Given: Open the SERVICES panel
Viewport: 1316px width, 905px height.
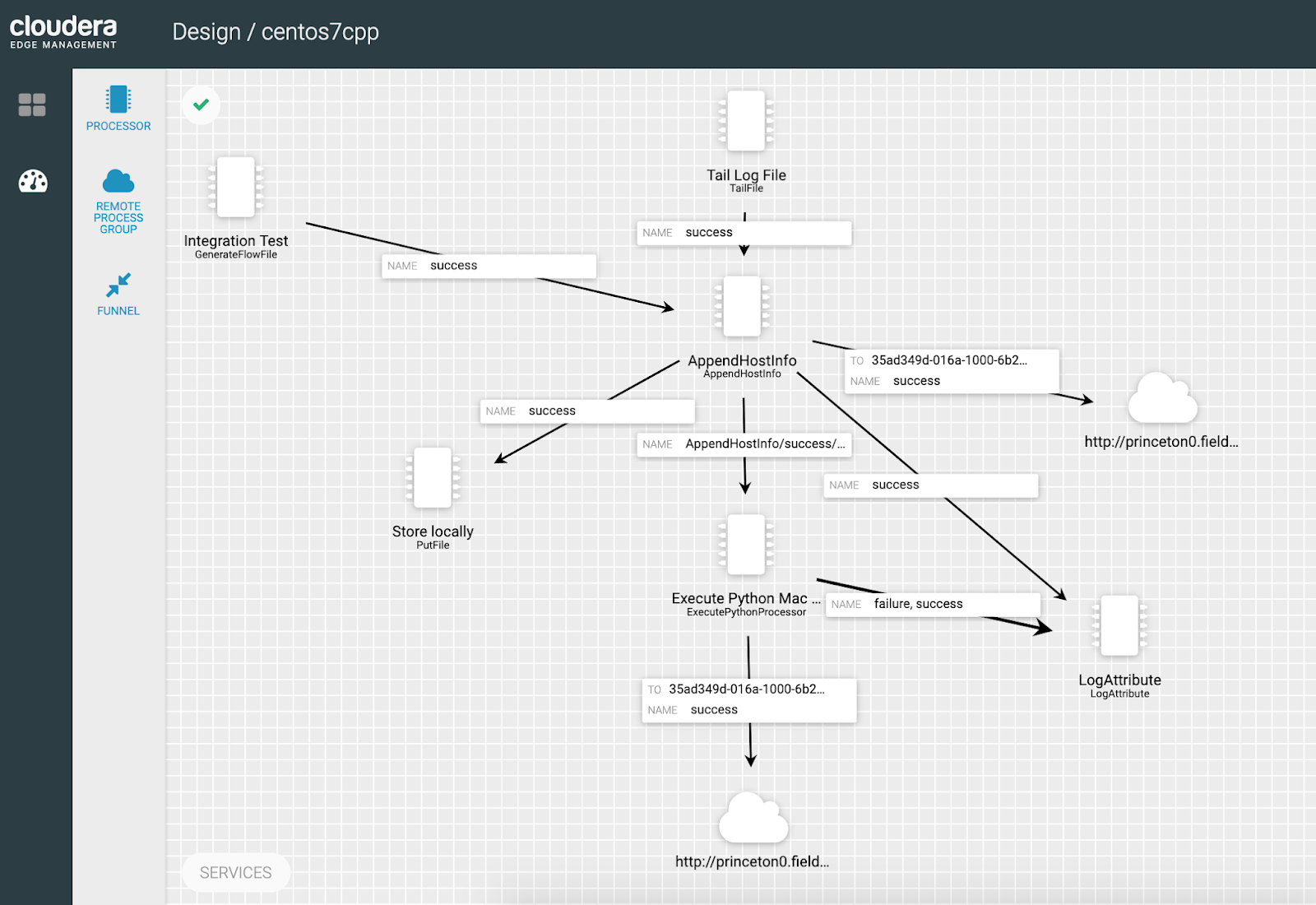Looking at the screenshot, I should (235, 873).
